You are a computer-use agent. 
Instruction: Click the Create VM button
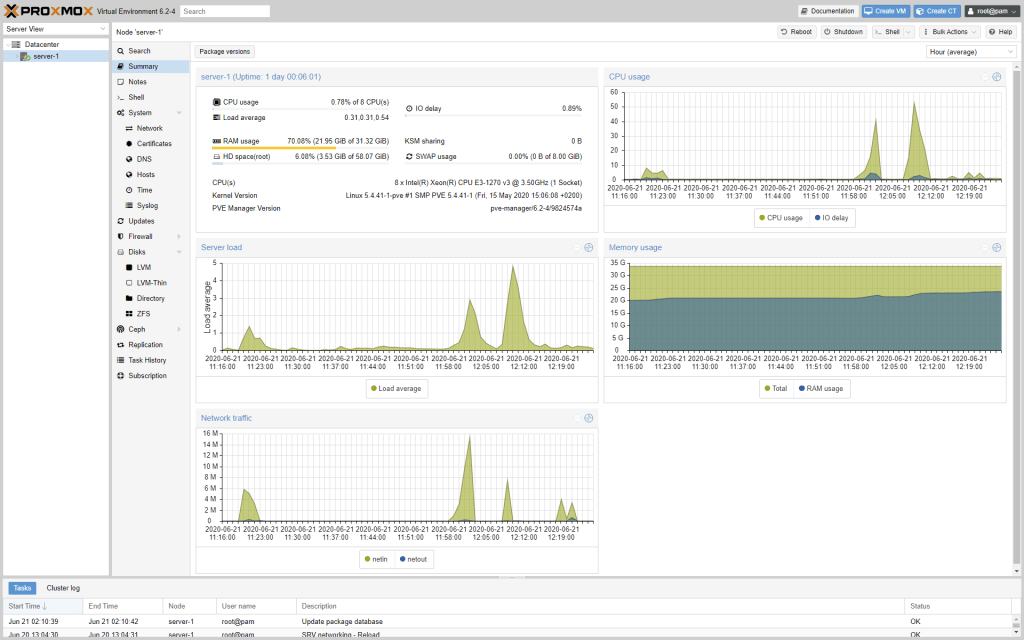(885, 11)
